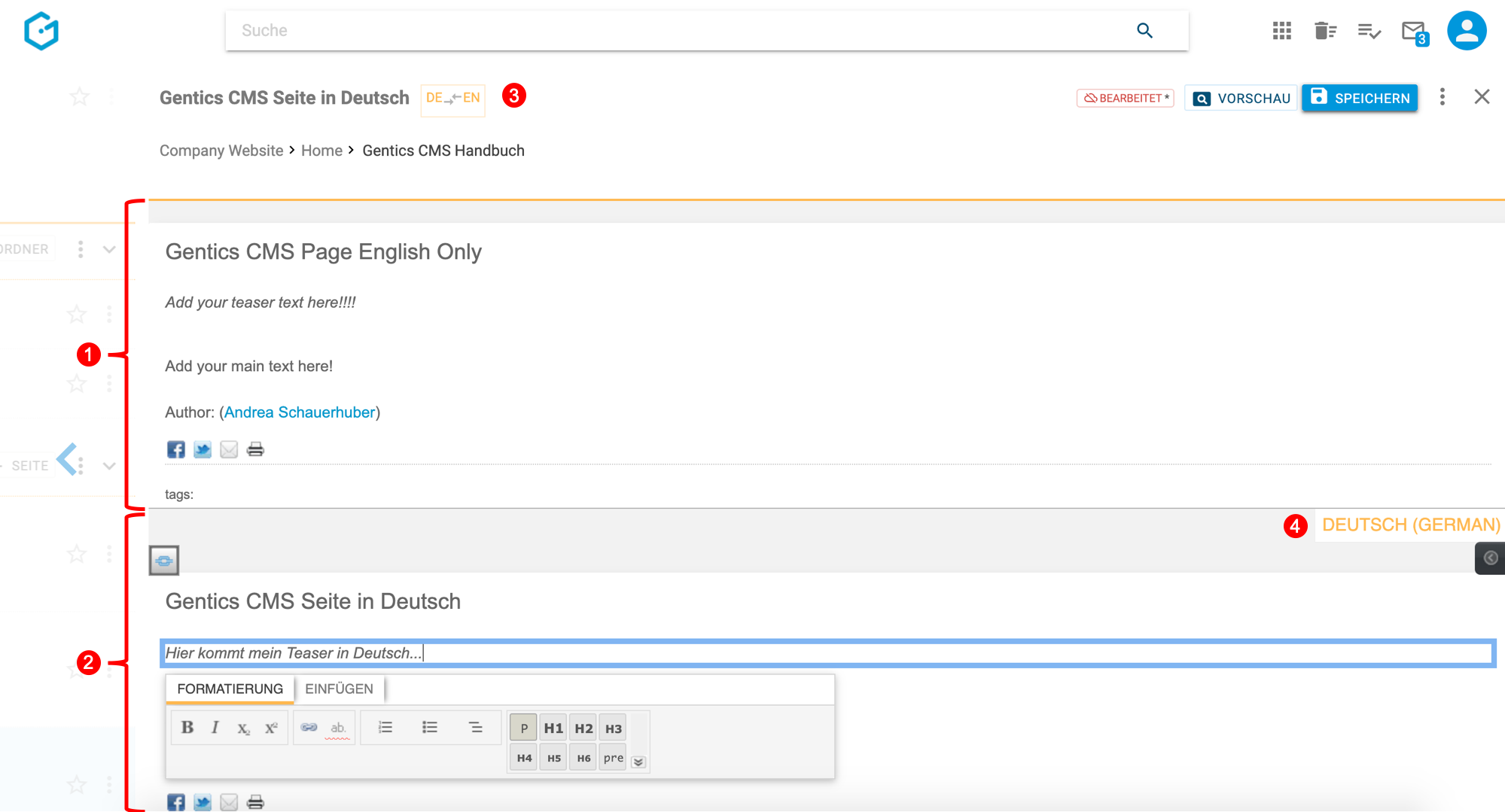The image size is (1505, 812).
Task: Toggle subscript formatting
Action: click(x=243, y=728)
